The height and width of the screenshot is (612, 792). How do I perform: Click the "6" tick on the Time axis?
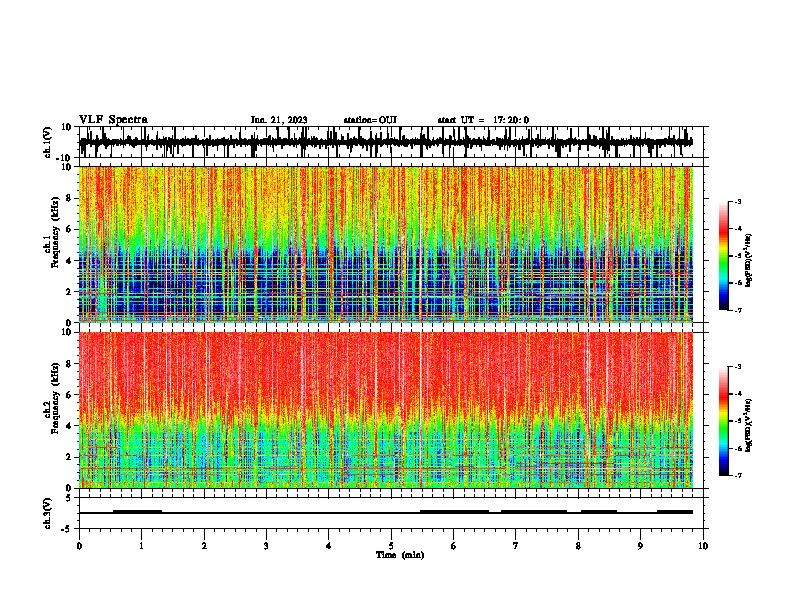[x=454, y=546]
